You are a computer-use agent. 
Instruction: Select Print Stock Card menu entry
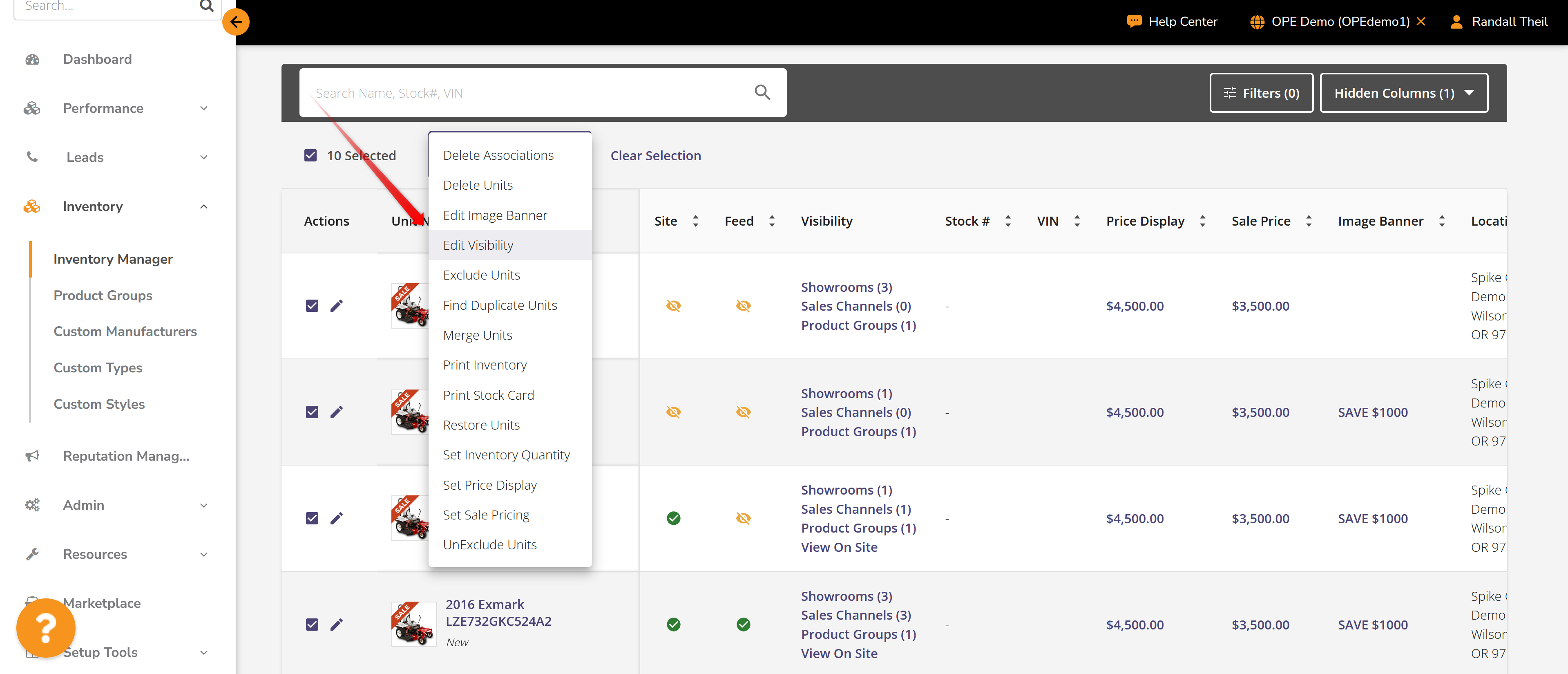click(510, 395)
